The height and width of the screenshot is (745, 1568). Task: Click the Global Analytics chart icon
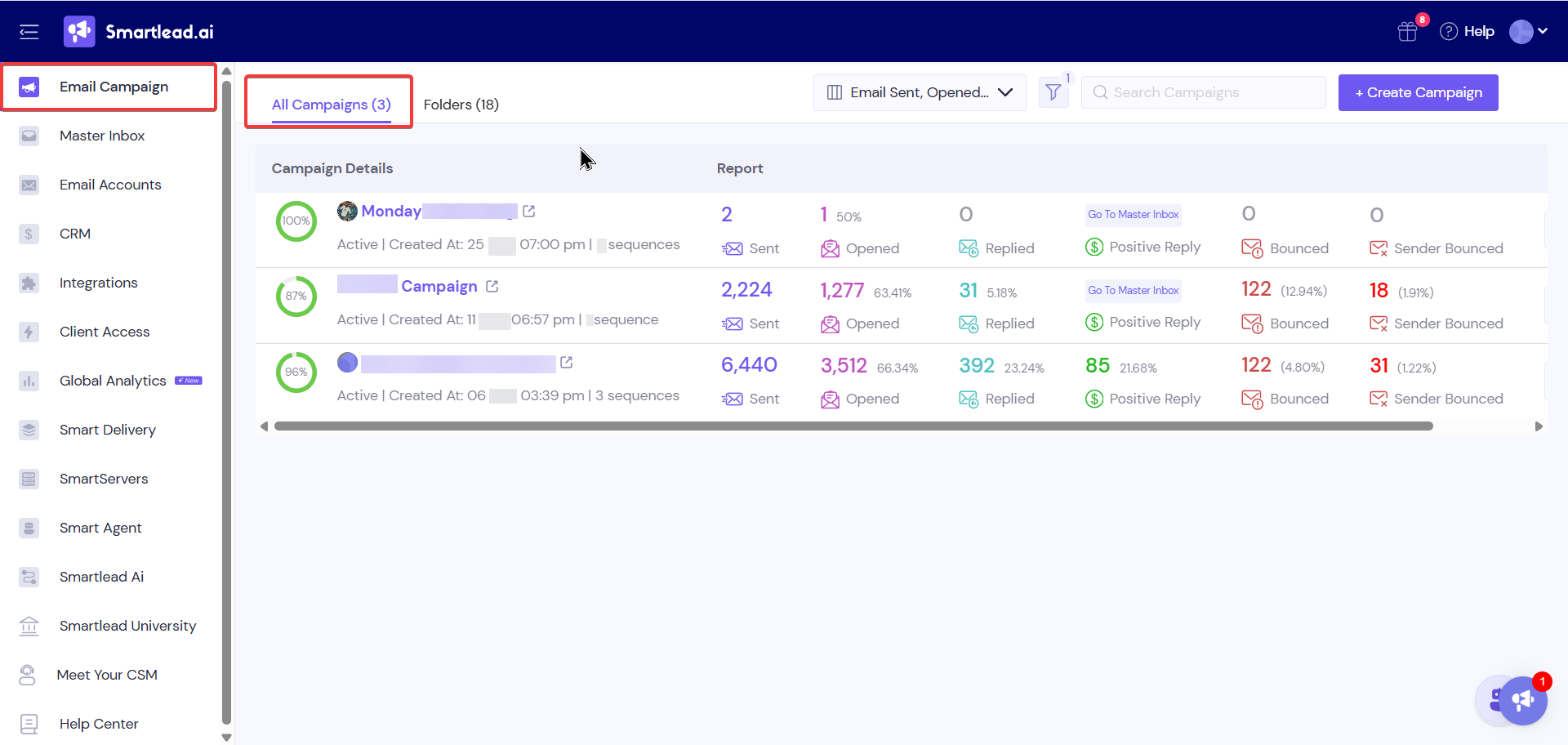[x=29, y=381]
